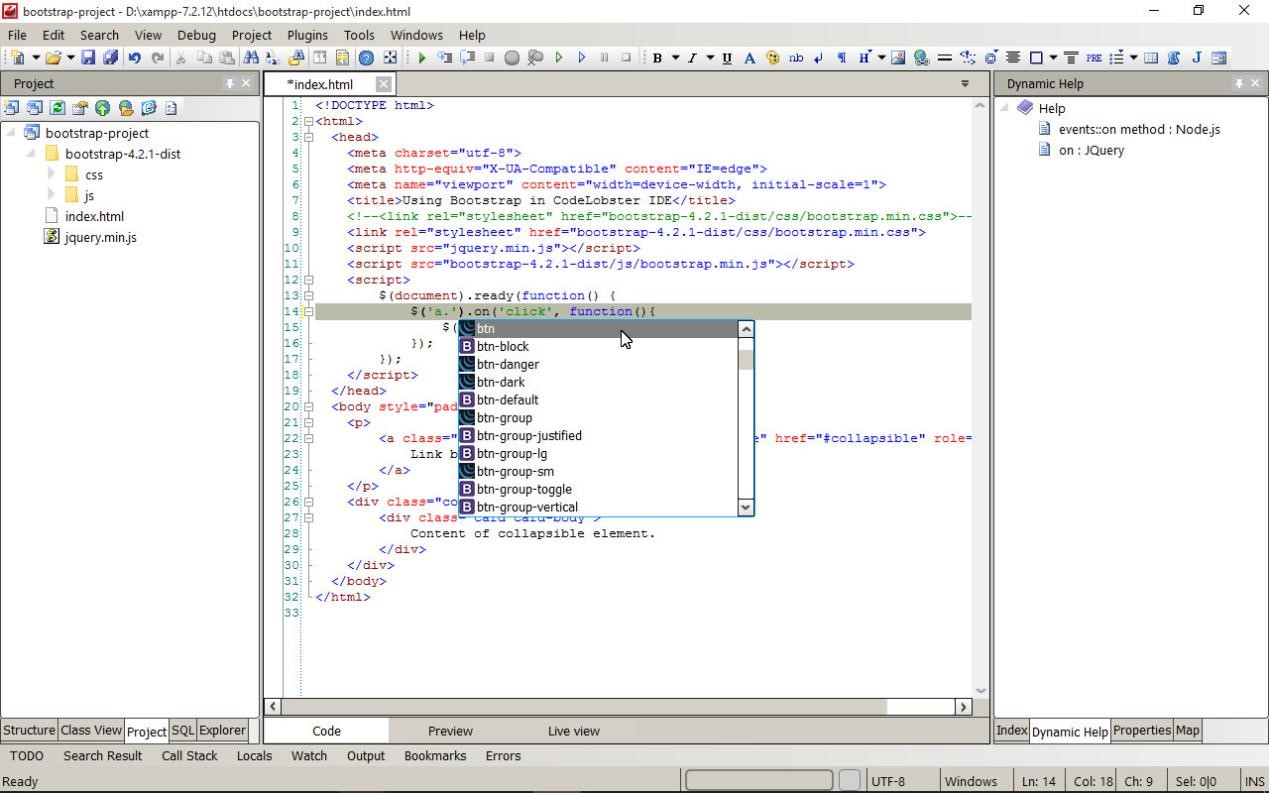This screenshot has width=1269, height=793.
Task: Click the status bar progress indicator
Action: tap(760, 780)
